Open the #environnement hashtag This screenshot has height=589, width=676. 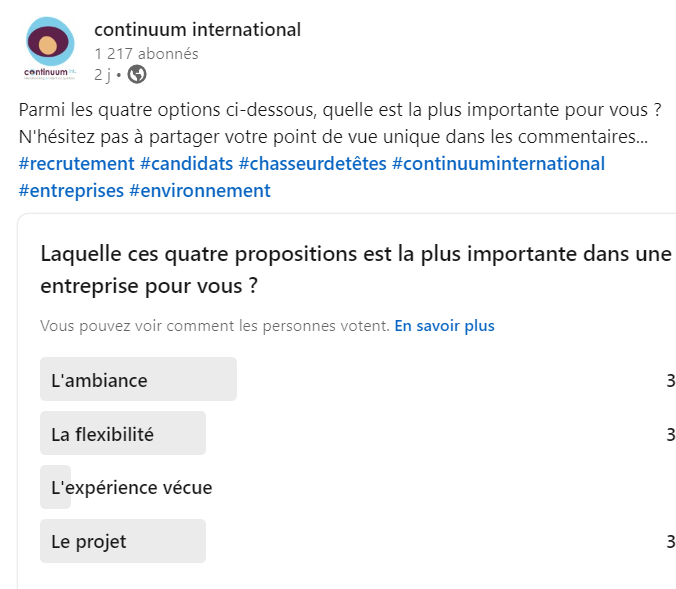click(200, 190)
